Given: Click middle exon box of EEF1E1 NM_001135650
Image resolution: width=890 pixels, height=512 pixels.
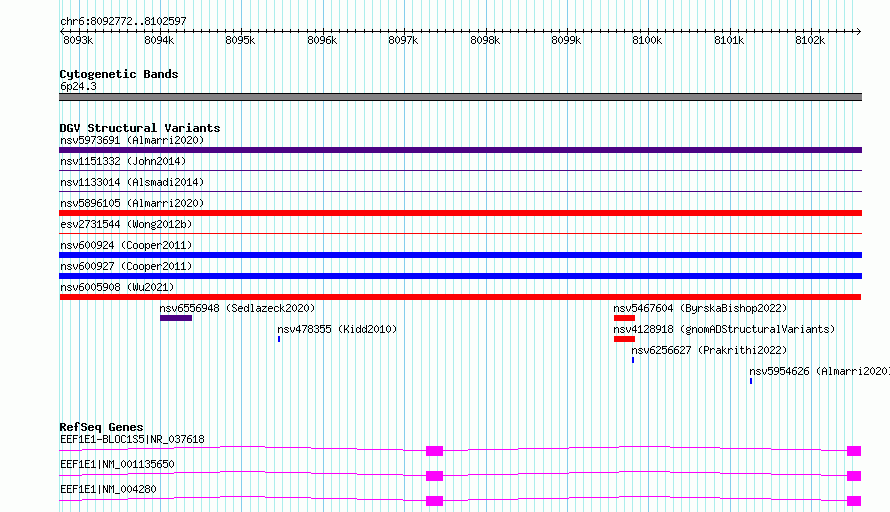Looking at the screenshot, I should click(434, 476).
